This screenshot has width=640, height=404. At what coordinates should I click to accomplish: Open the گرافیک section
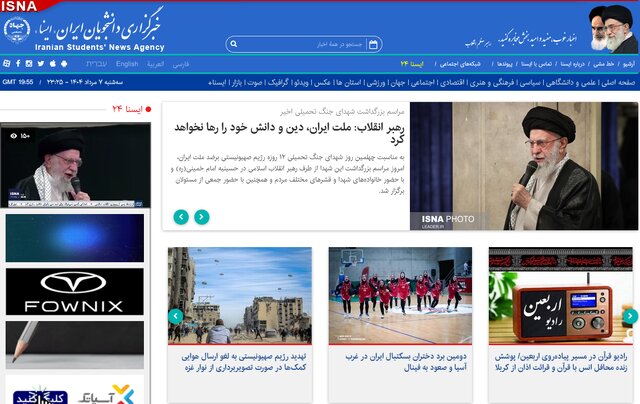(x=278, y=83)
